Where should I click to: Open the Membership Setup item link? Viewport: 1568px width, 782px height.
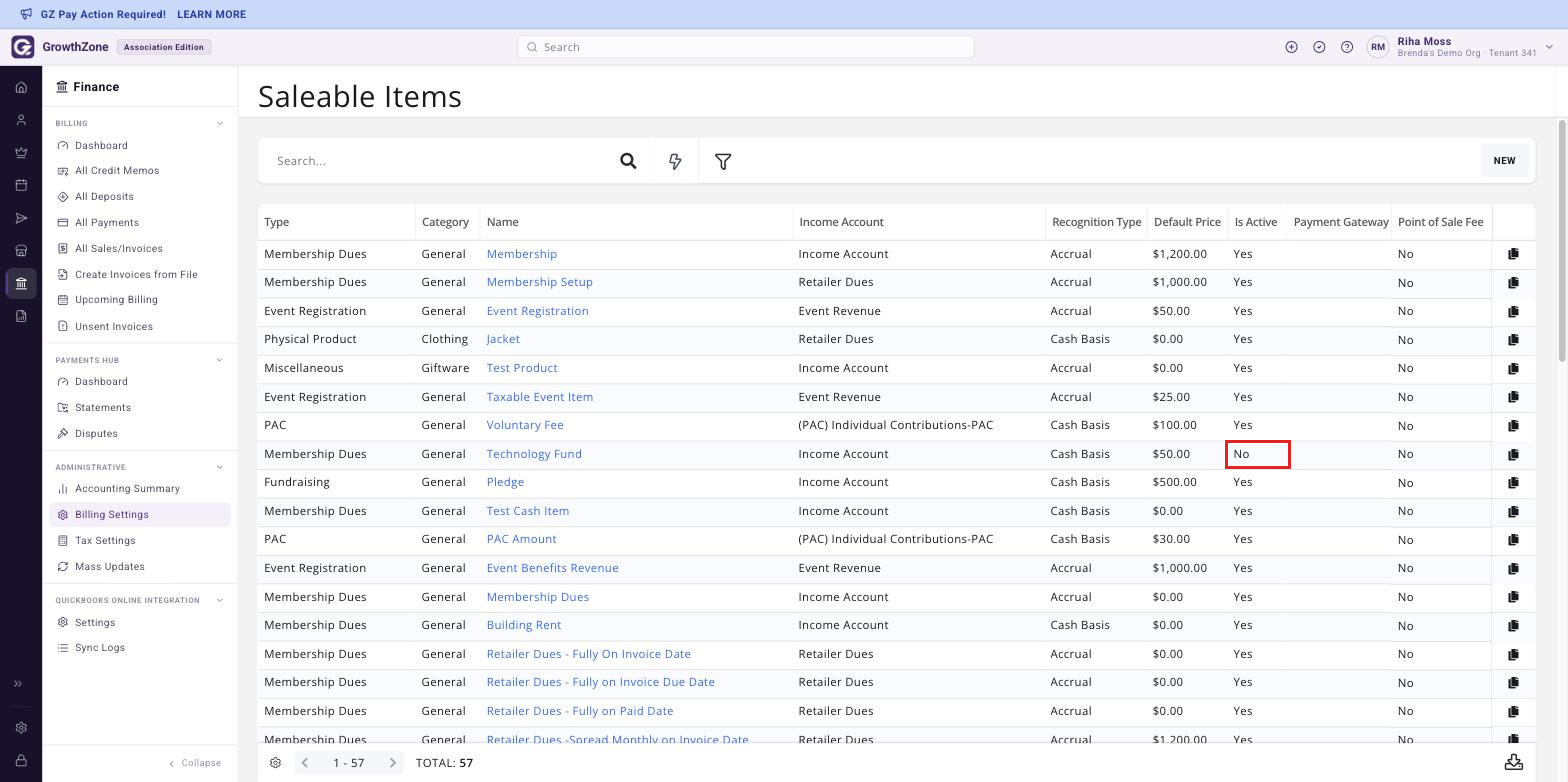tap(540, 282)
